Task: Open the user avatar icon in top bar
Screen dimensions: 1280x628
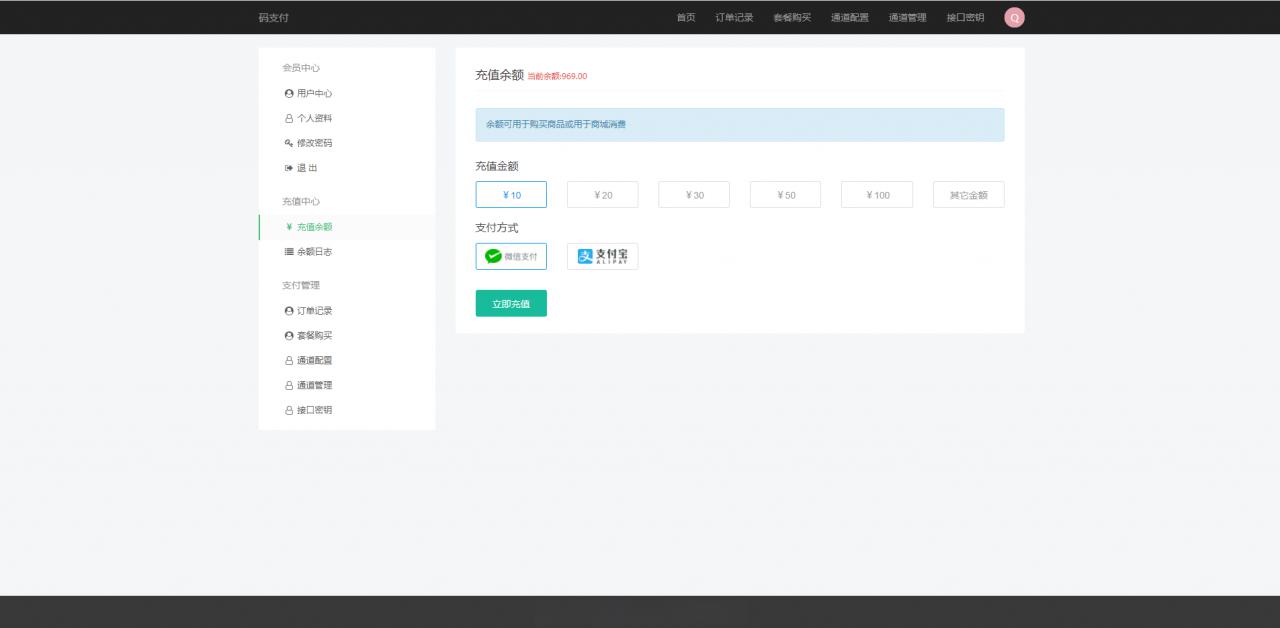Action: click(1014, 17)
